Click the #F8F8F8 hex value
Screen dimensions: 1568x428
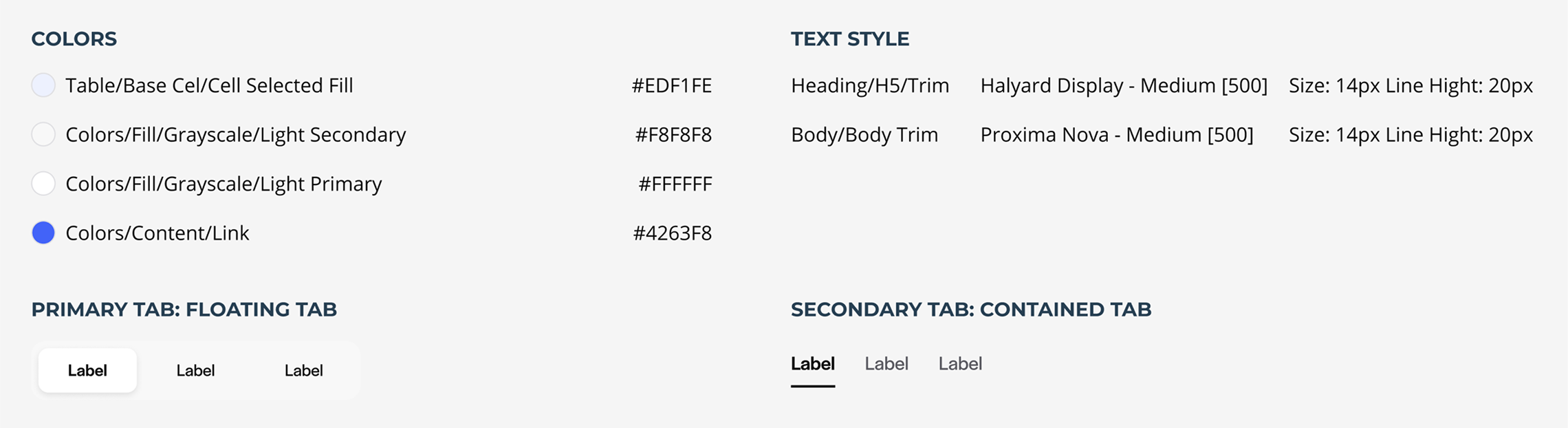coord(673,134)
